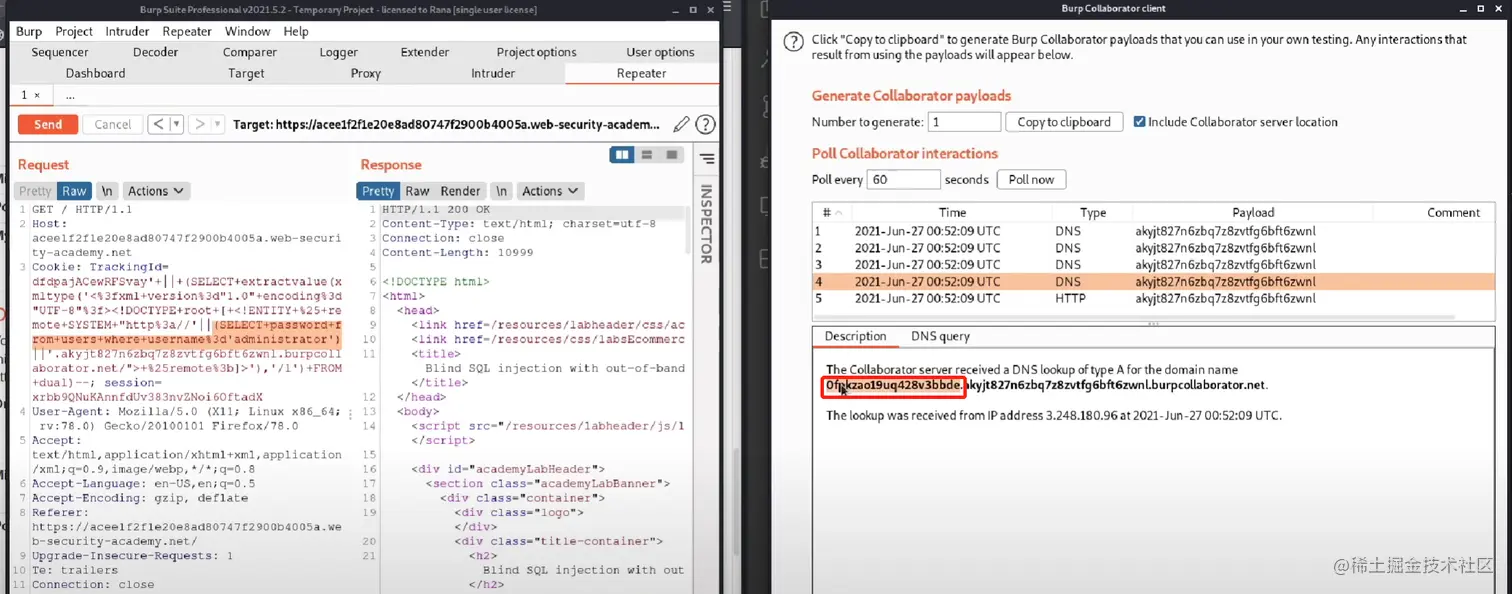
Task: Switch to Comparer tab
Action: (x=250, y=52)
